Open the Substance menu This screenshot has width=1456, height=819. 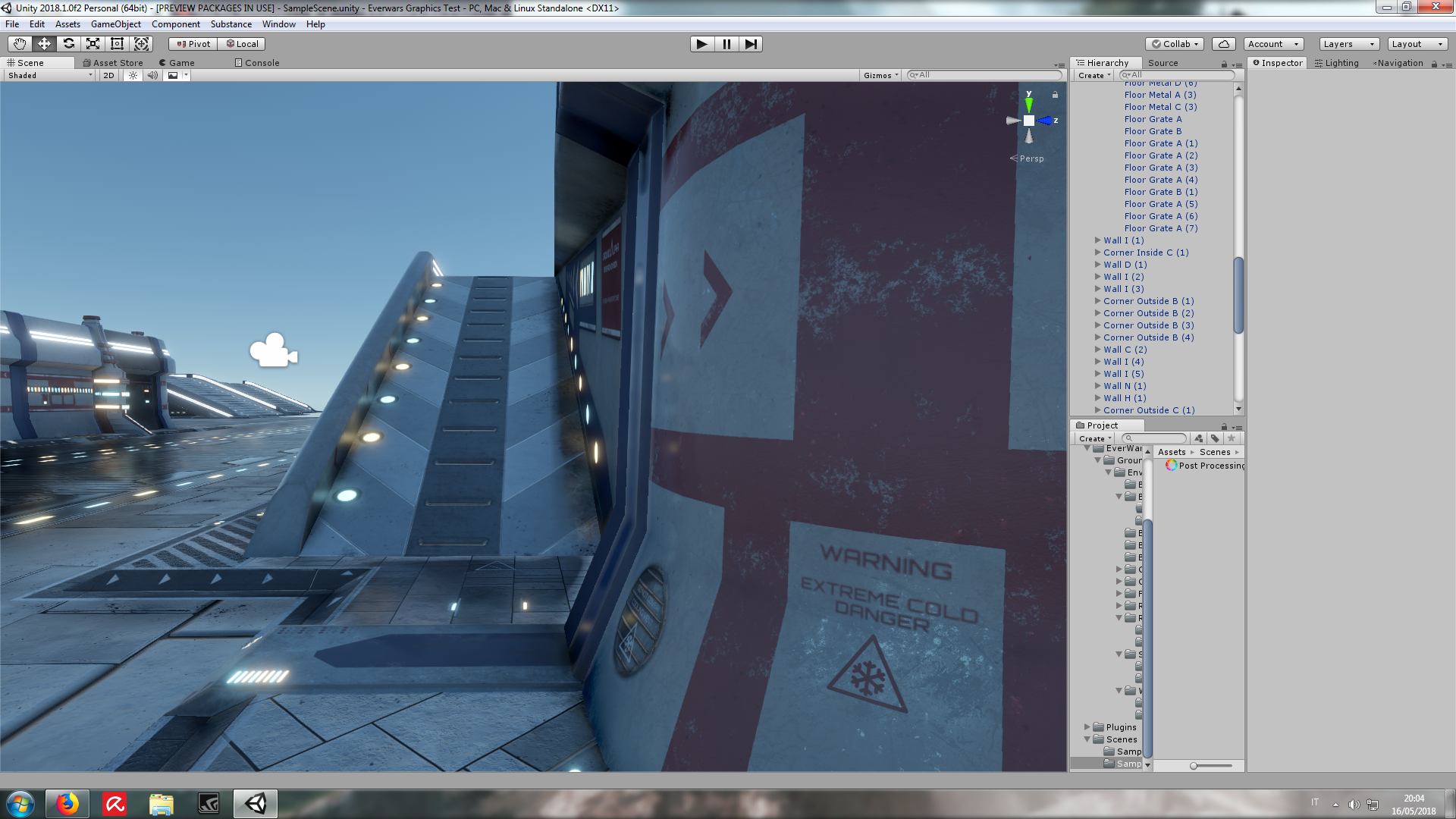pos(231,24)
